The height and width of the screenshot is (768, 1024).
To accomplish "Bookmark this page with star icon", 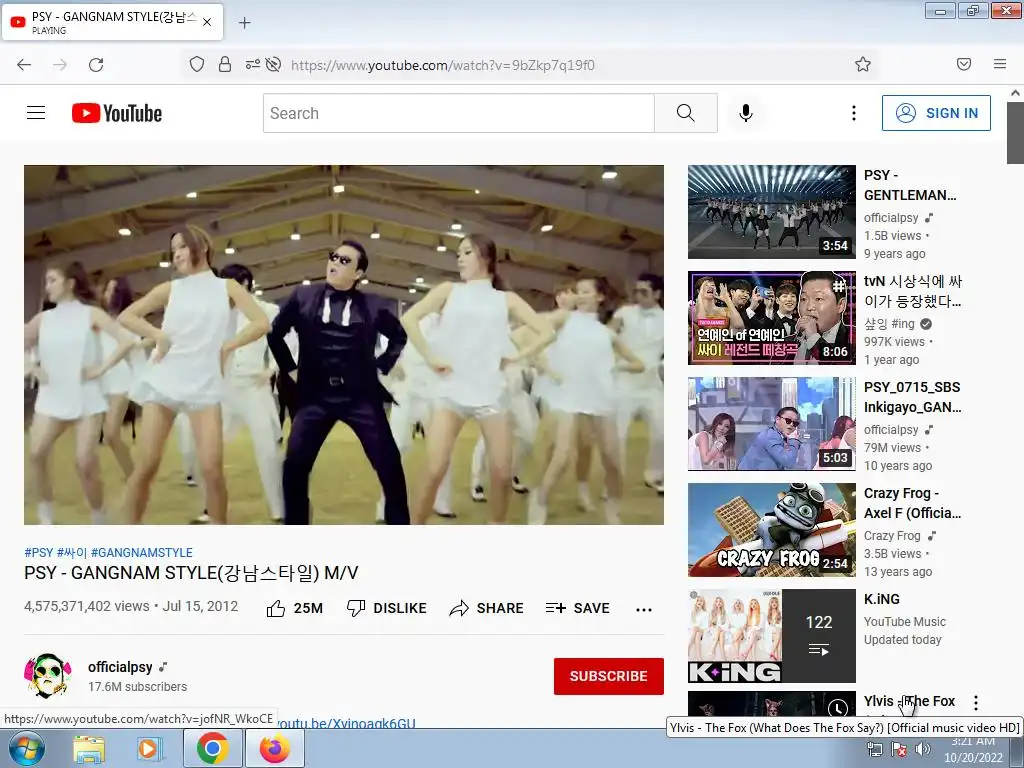I will click(x=863, y=64).
